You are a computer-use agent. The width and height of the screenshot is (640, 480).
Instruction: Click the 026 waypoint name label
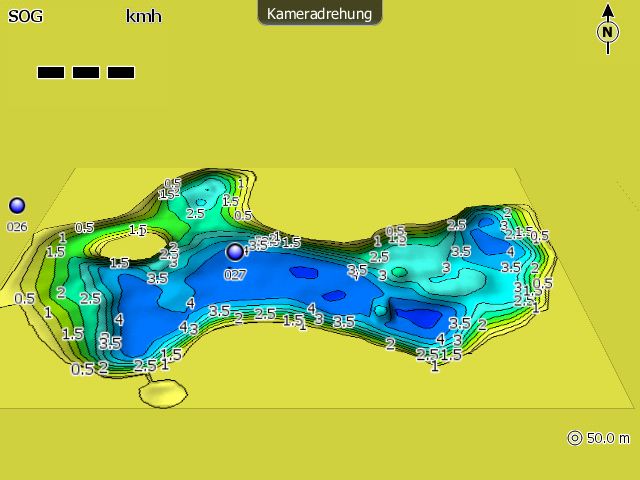pos(17,227)
